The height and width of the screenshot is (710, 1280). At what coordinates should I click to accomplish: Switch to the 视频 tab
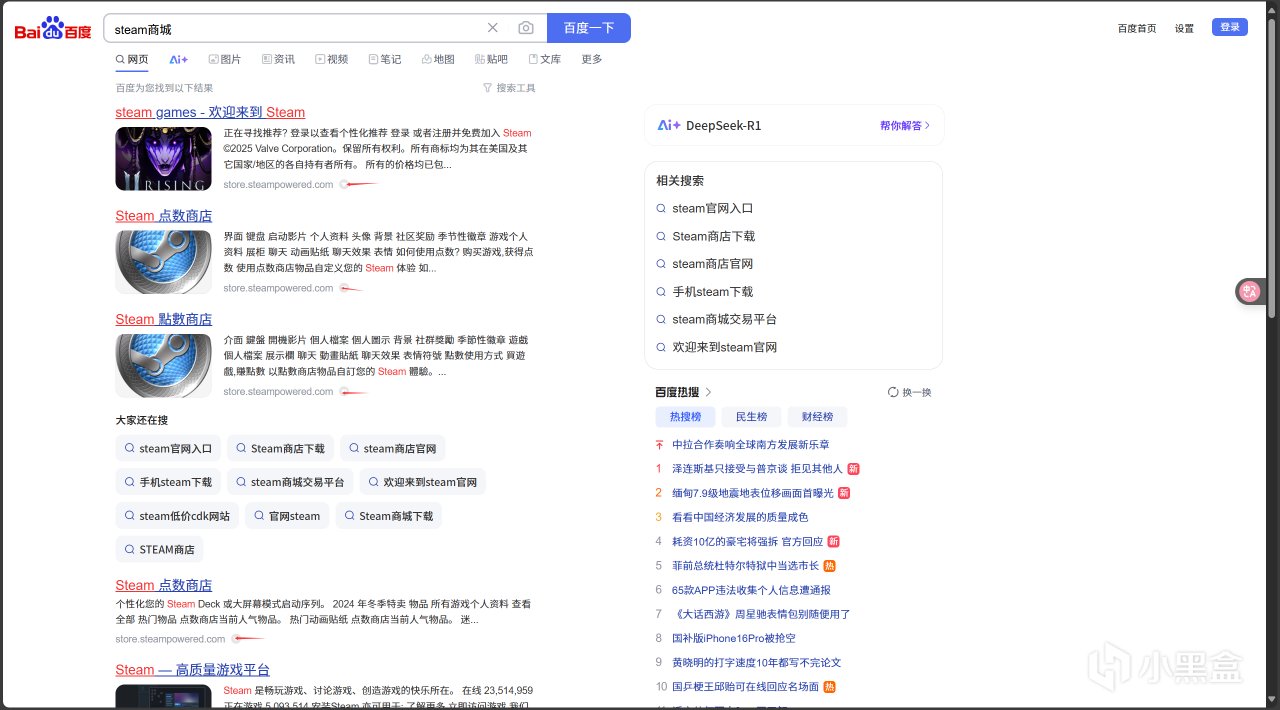click(332, 60)
